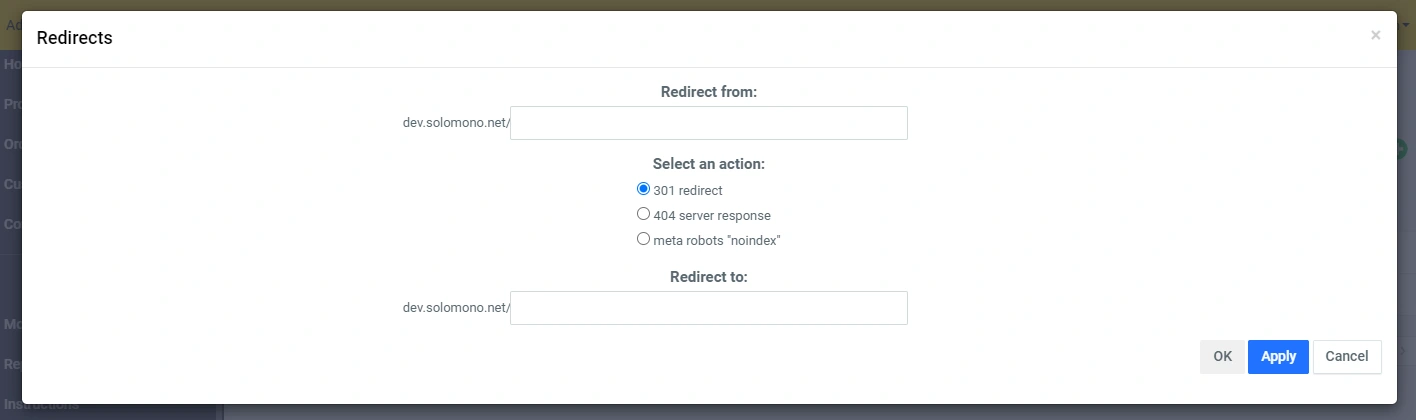Open the partially hidden Instructions sidebar item

(40, 407)
